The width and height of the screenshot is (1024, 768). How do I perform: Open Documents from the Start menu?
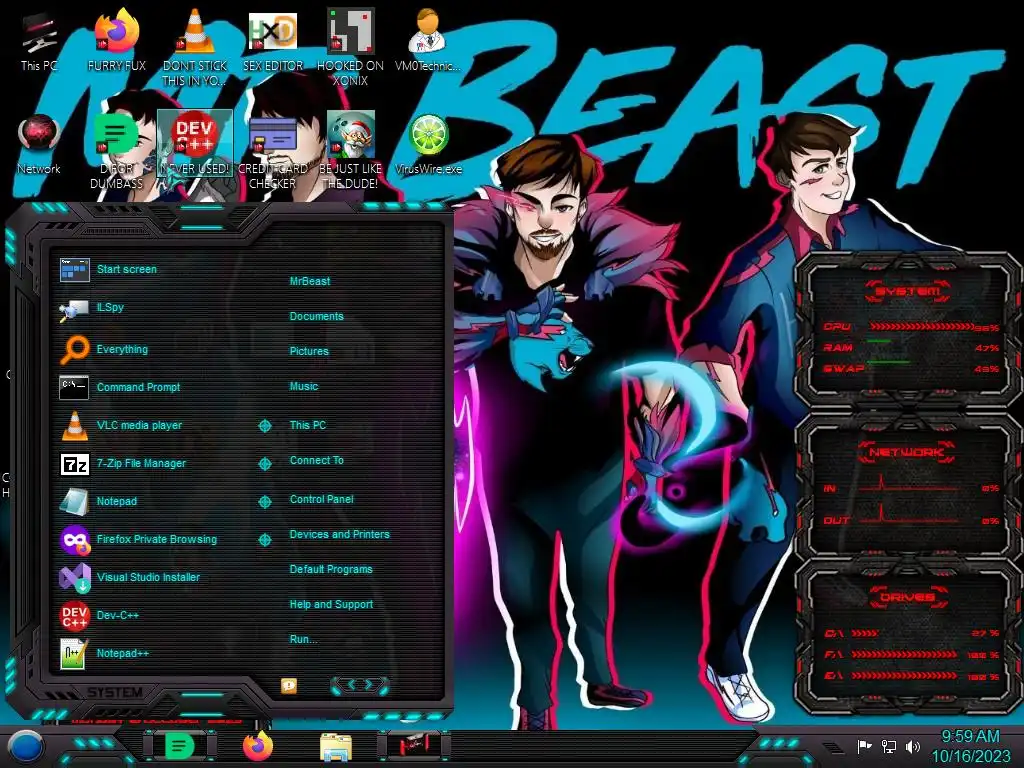pyautogui.click(x=316, y=316)
